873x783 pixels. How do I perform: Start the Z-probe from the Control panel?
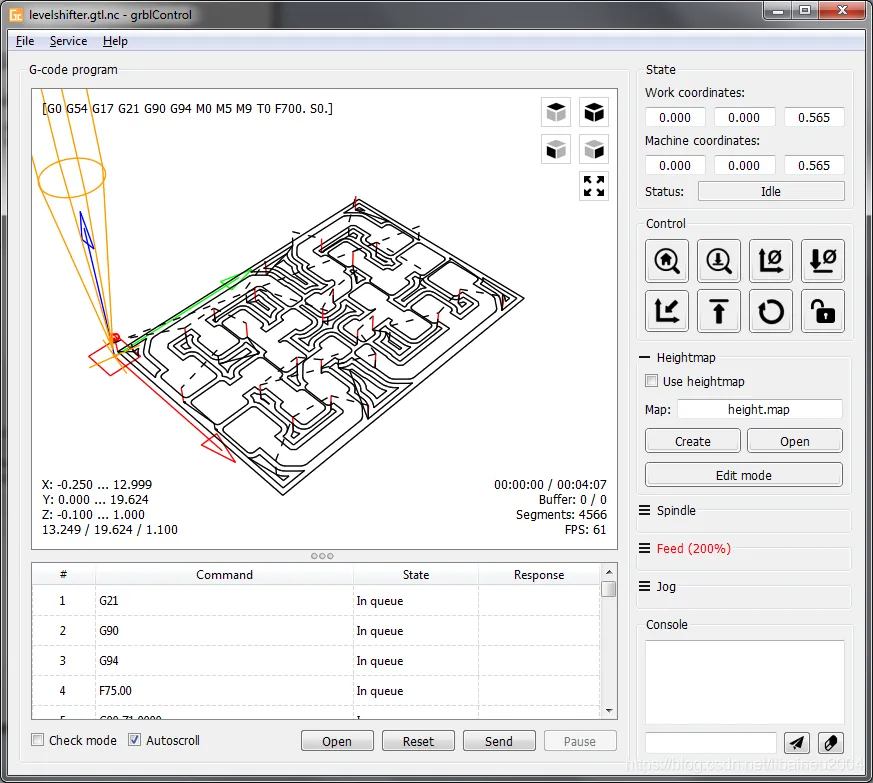719,260
